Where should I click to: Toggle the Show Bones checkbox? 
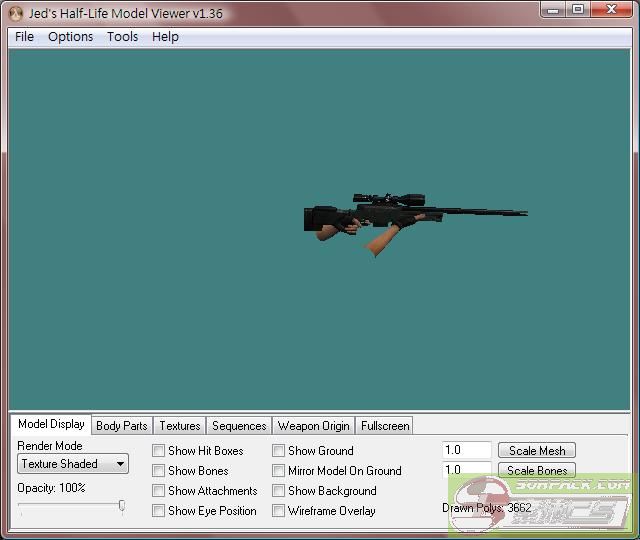[159, 471]
